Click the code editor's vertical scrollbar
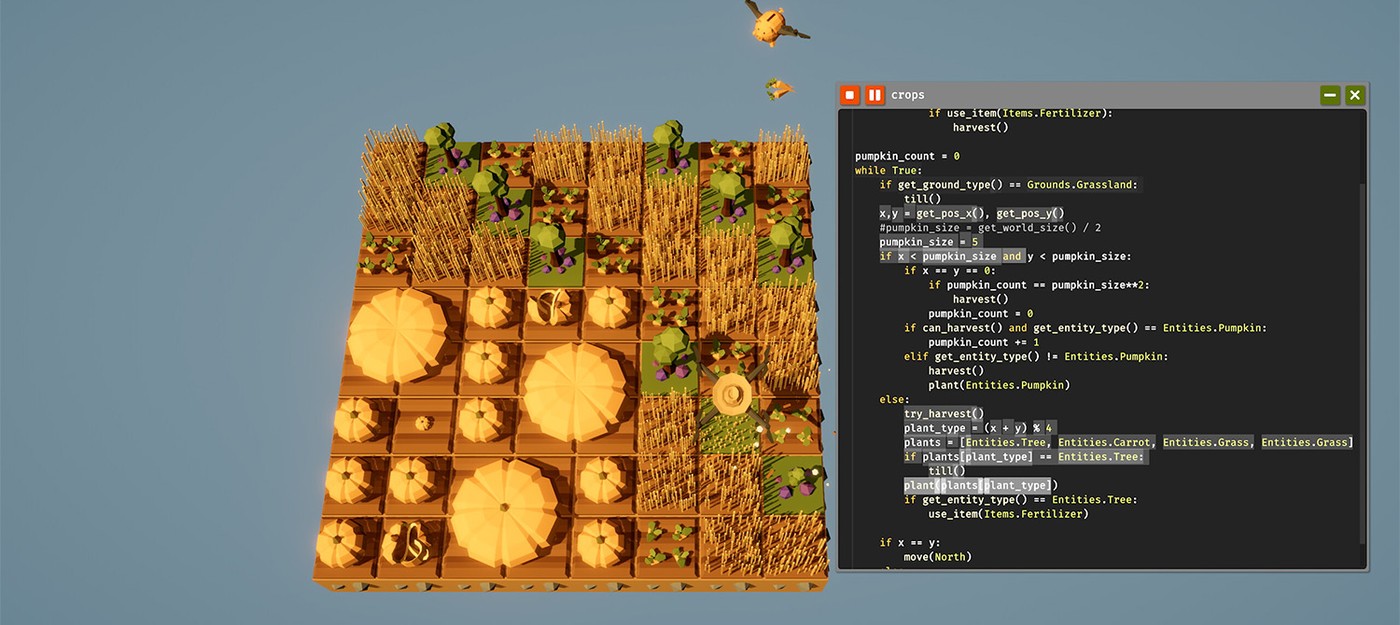The width and height of the screenshot is (1400, 625). pos(1362,360)
